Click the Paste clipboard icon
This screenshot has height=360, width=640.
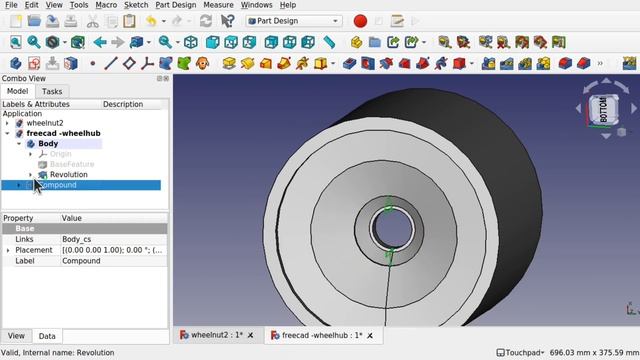(x=129, y=21)
